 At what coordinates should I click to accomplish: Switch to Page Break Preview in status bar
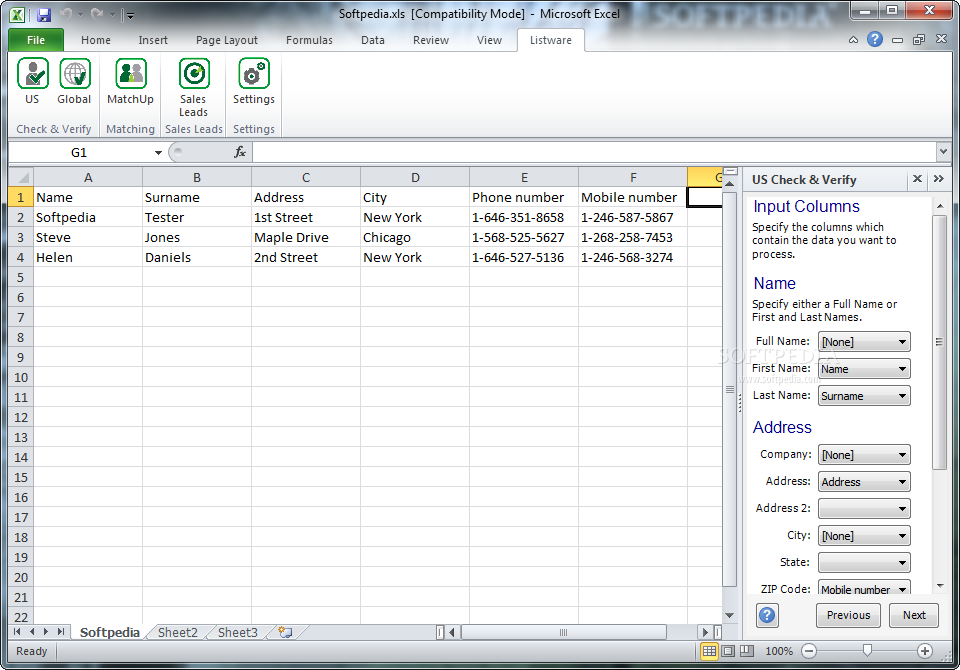point(747,651)
